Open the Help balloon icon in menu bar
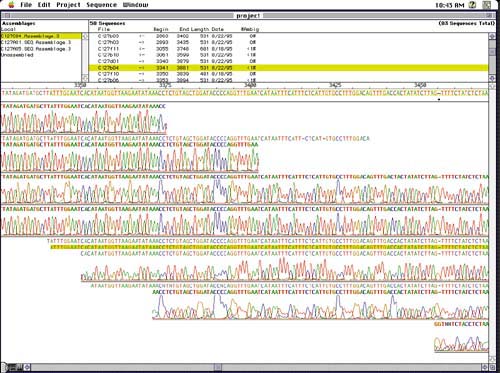The width and height of the screenshot is (500, 373). point(472,5)
